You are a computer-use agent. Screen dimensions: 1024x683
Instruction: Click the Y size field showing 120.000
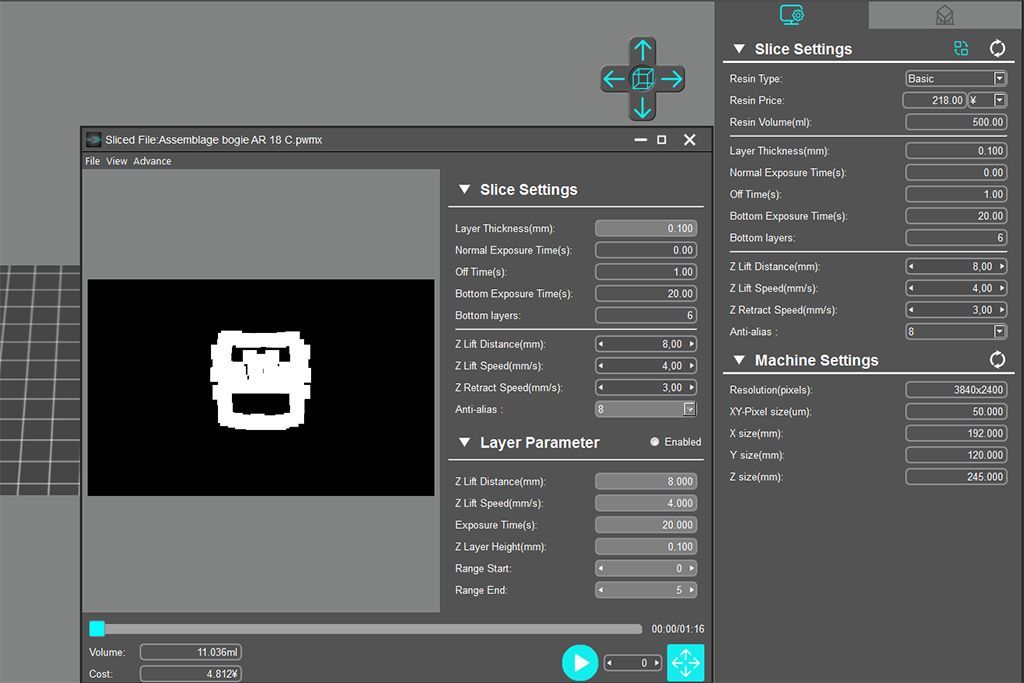point(956,455)
